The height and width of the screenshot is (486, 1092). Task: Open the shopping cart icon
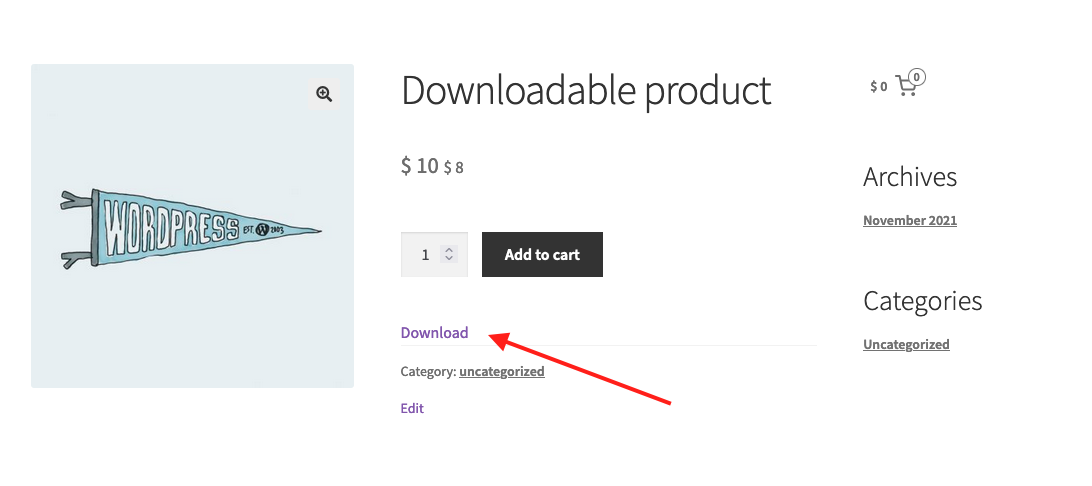(x=905, y=86)
